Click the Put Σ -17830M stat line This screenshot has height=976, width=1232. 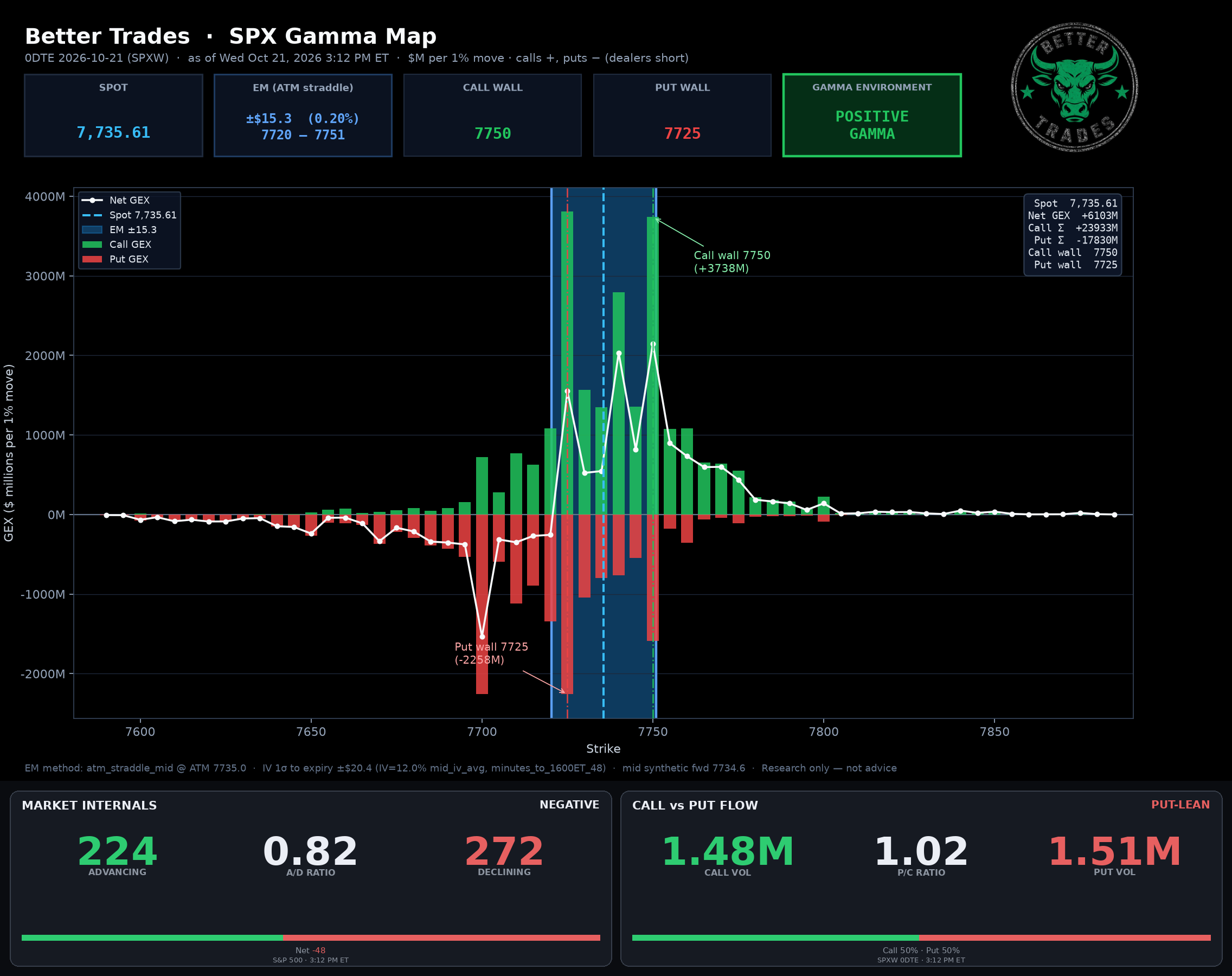1075,240
